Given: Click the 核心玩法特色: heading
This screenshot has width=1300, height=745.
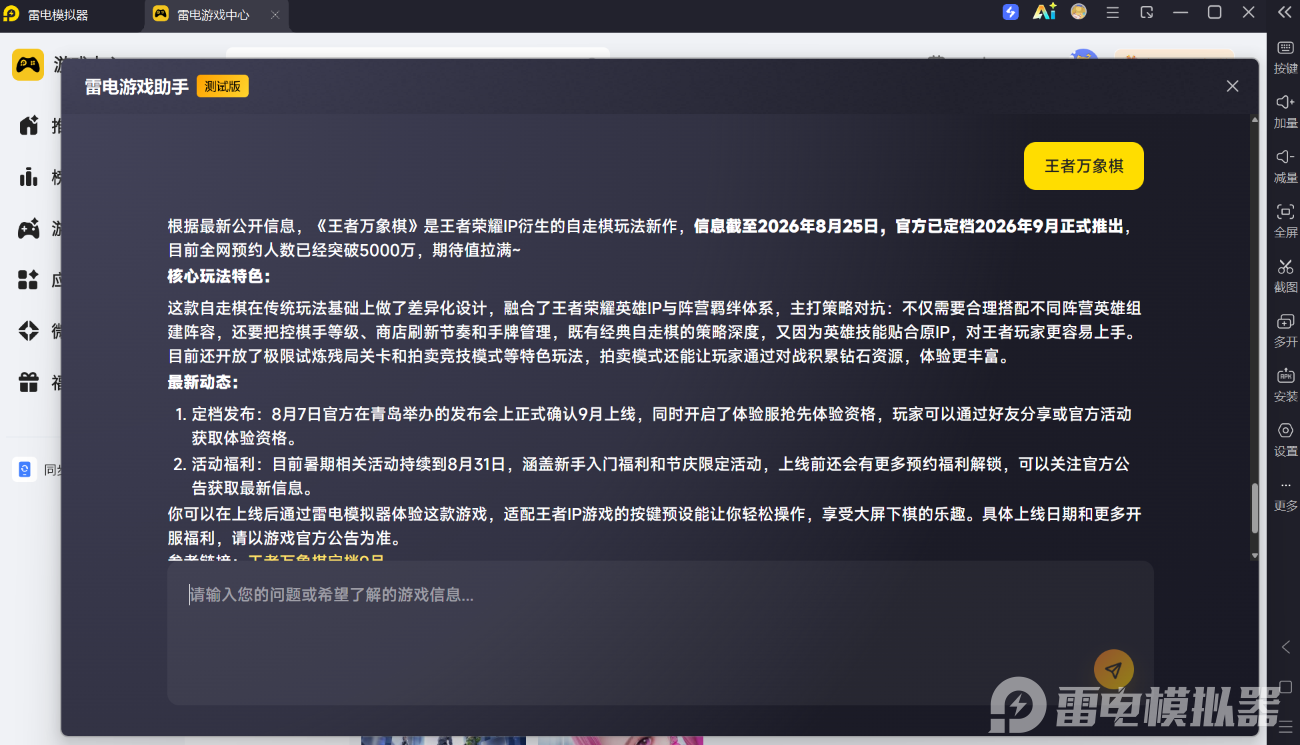Looking at the screenshot, I should (x=219, y=276).
